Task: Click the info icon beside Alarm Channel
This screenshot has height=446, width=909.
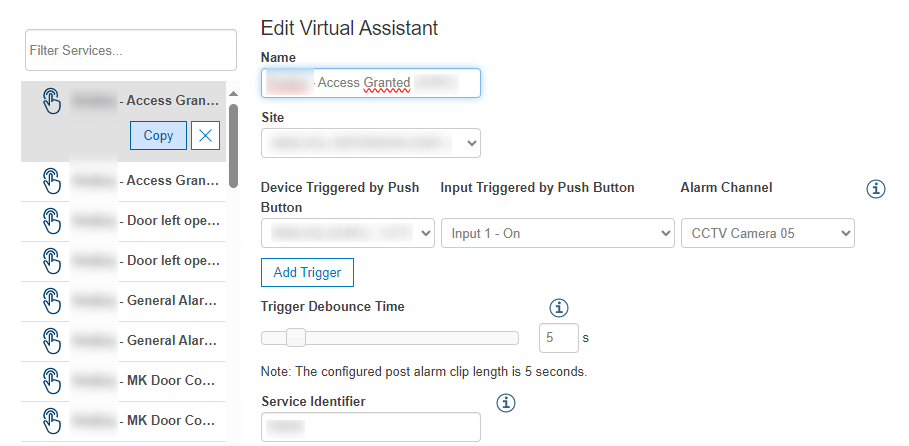Action: pos(876,189)
